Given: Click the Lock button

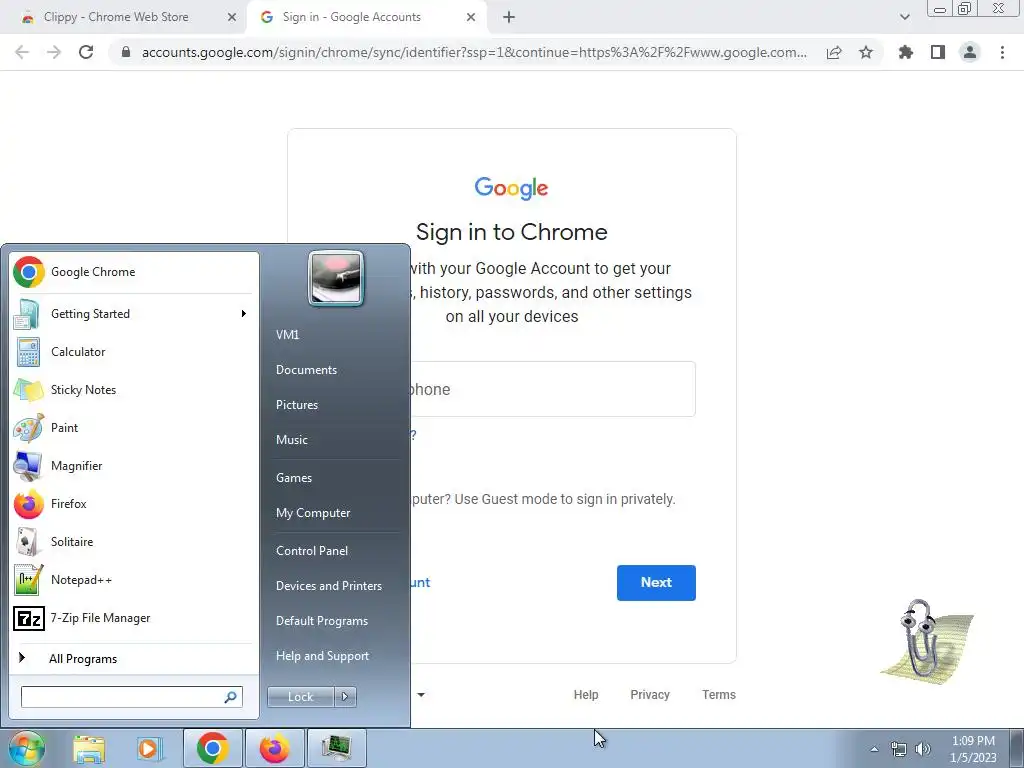Looking at the screenshot, I should pyautogui.click(x=300, y=697).
